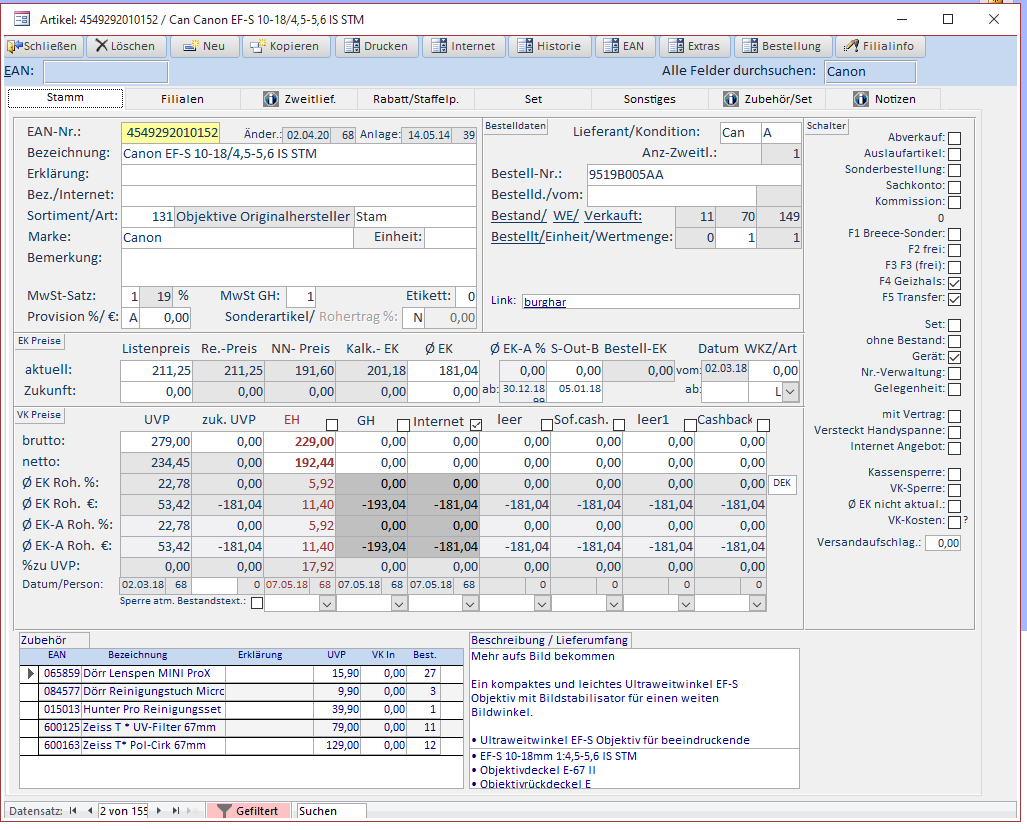Screen dimensions: 1027x830
Task: Click the EAN form icon in toolbar
Action: [x=611, y=46]
